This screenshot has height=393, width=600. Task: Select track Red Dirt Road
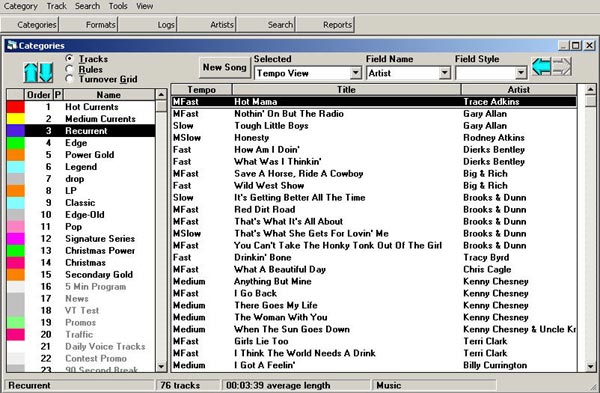(x=374, y=209)
